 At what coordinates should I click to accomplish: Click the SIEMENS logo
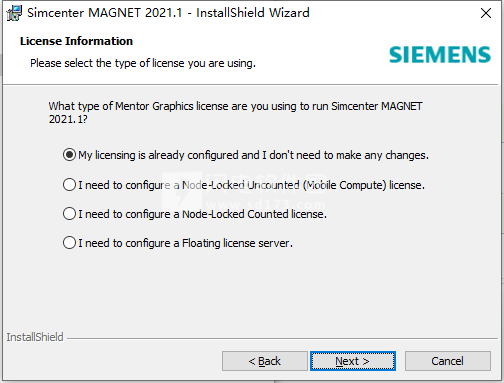coord(440,55)
